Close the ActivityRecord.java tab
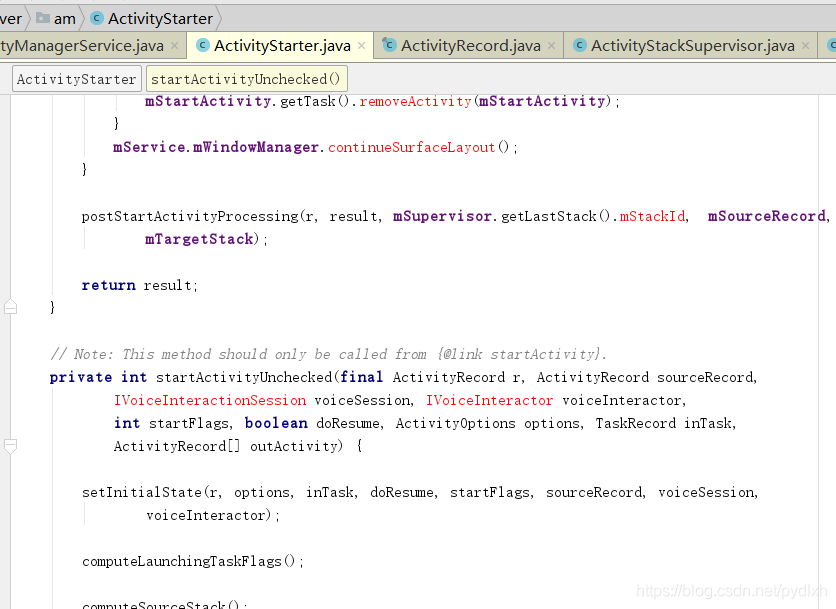Screen dimensions: 836x609 [x=551, y=46]
